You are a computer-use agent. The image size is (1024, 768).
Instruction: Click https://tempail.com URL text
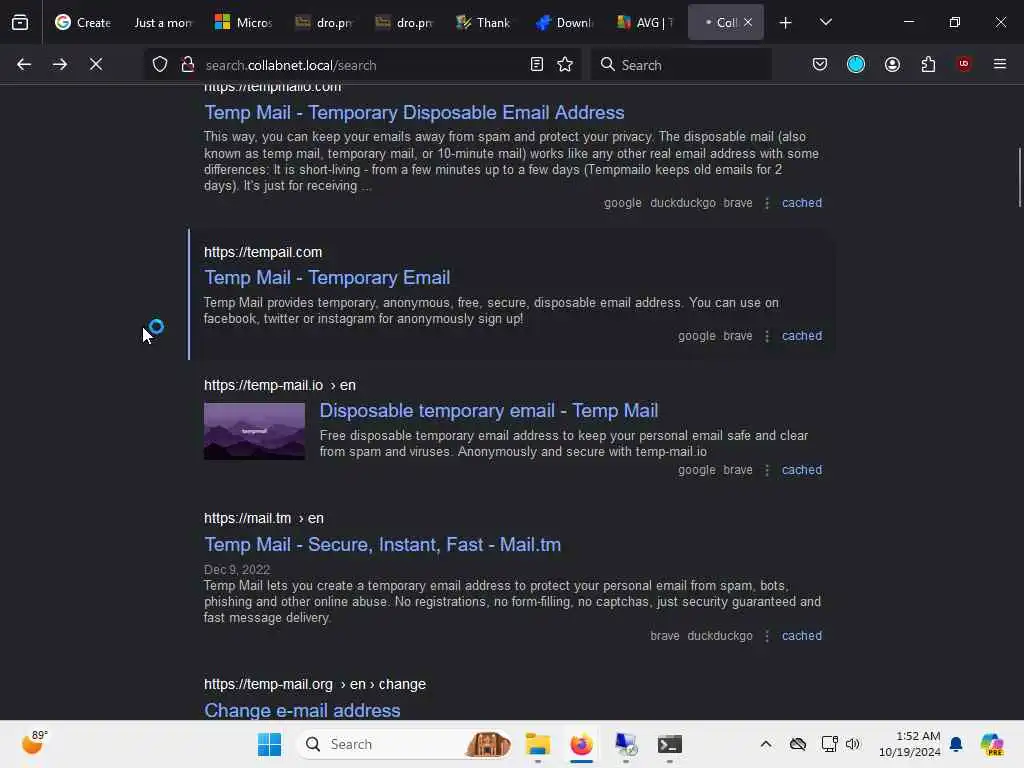263,252
